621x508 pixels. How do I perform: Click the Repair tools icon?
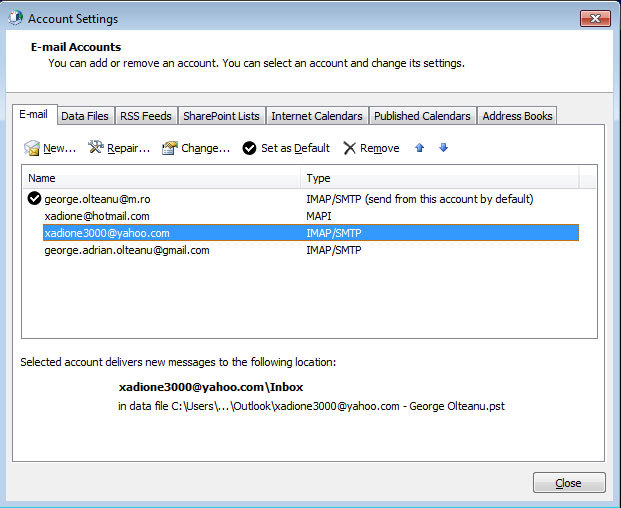96,147
